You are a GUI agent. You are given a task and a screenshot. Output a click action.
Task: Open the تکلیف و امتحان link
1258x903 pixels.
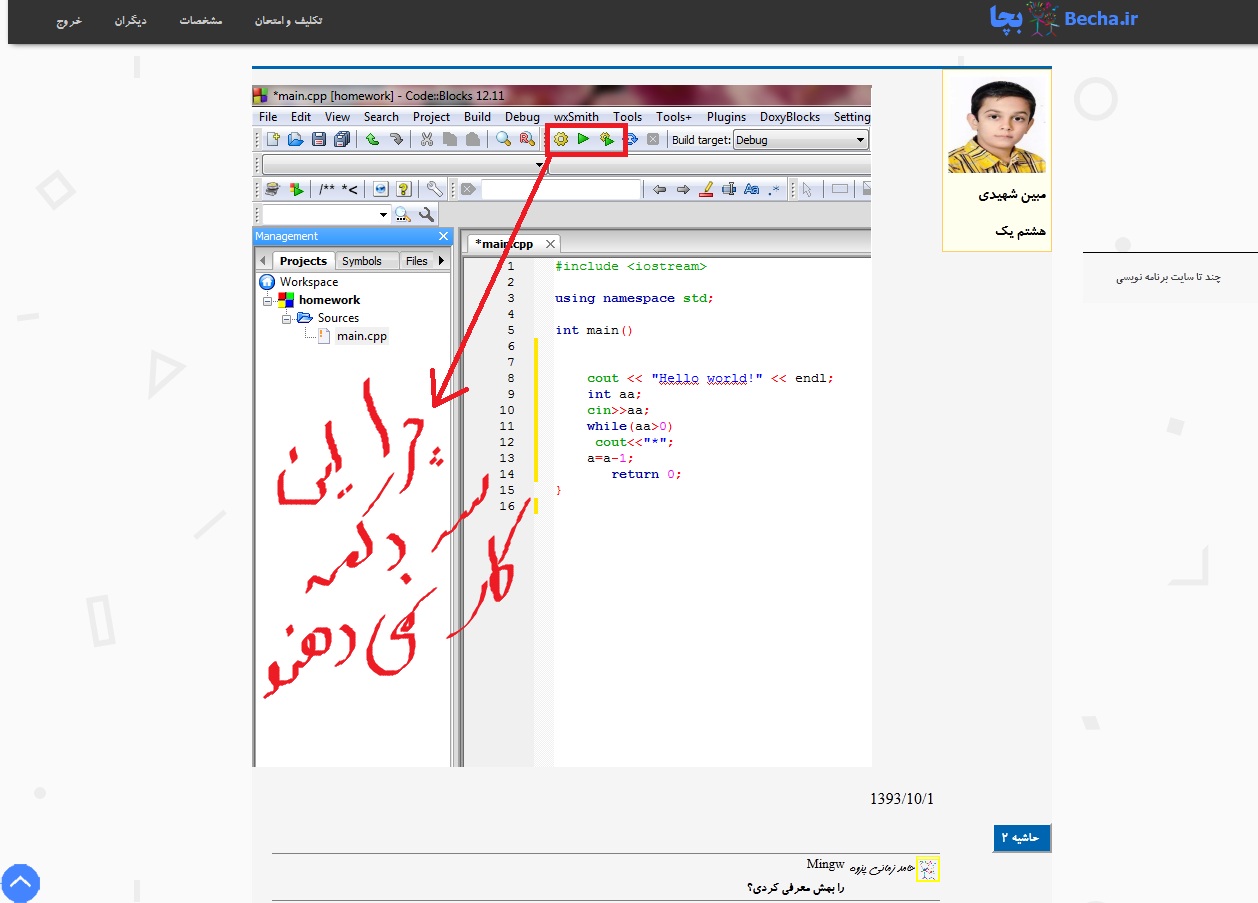coord(289,21)
